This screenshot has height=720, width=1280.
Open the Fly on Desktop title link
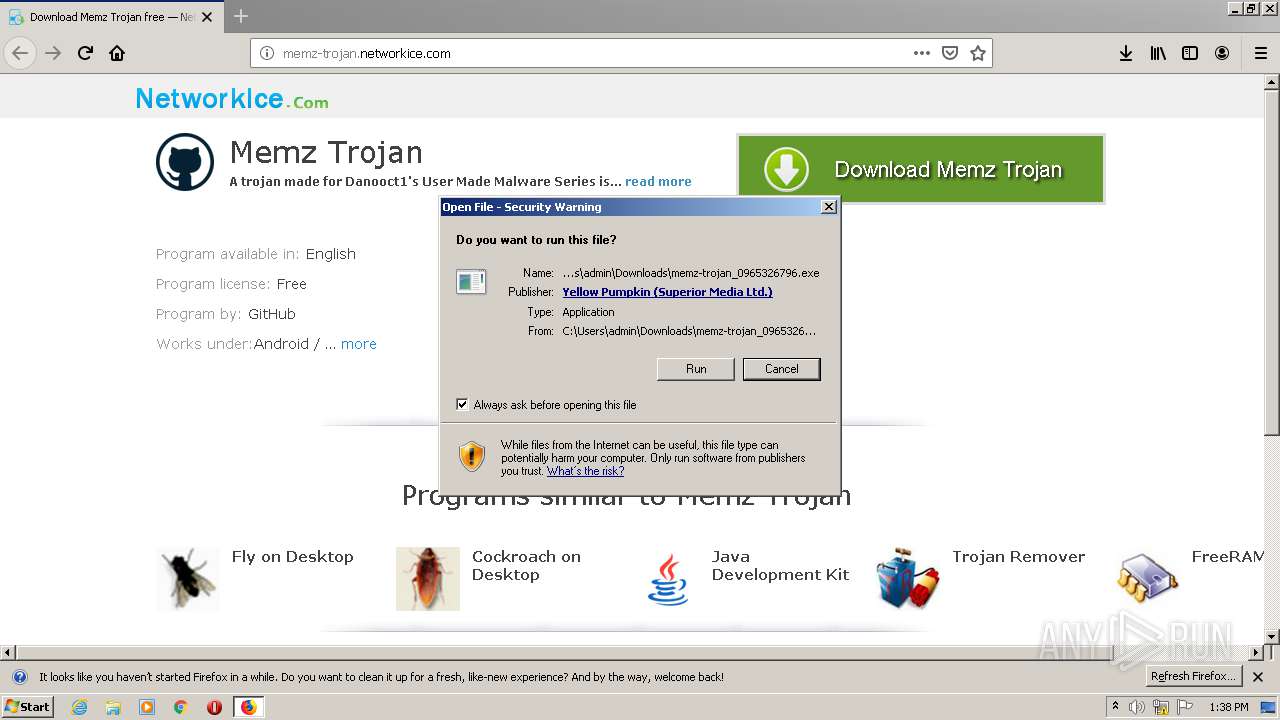292,557
